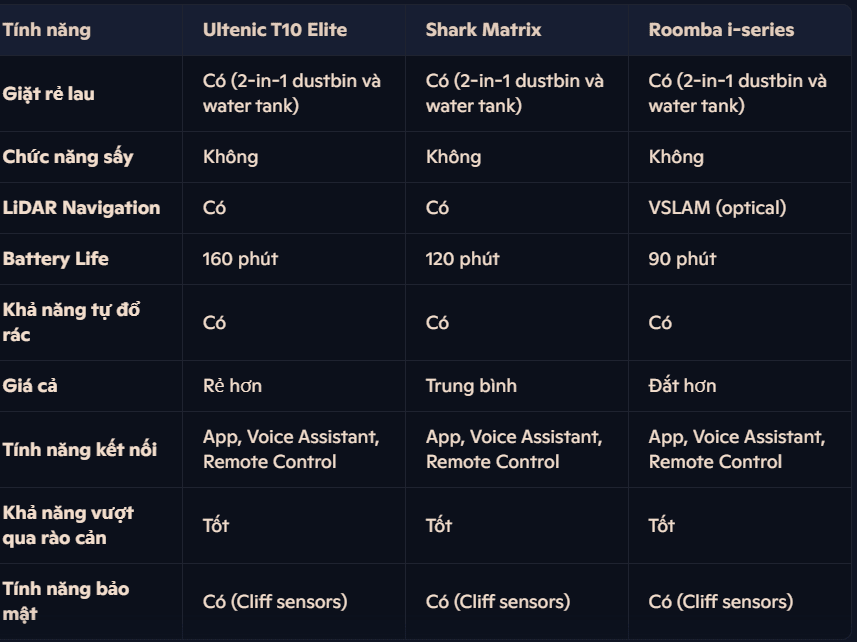This screenshot has width=857, height=642.
Task: Select the Rẻ hơn price cell
Action: click(x=232, y=386)
